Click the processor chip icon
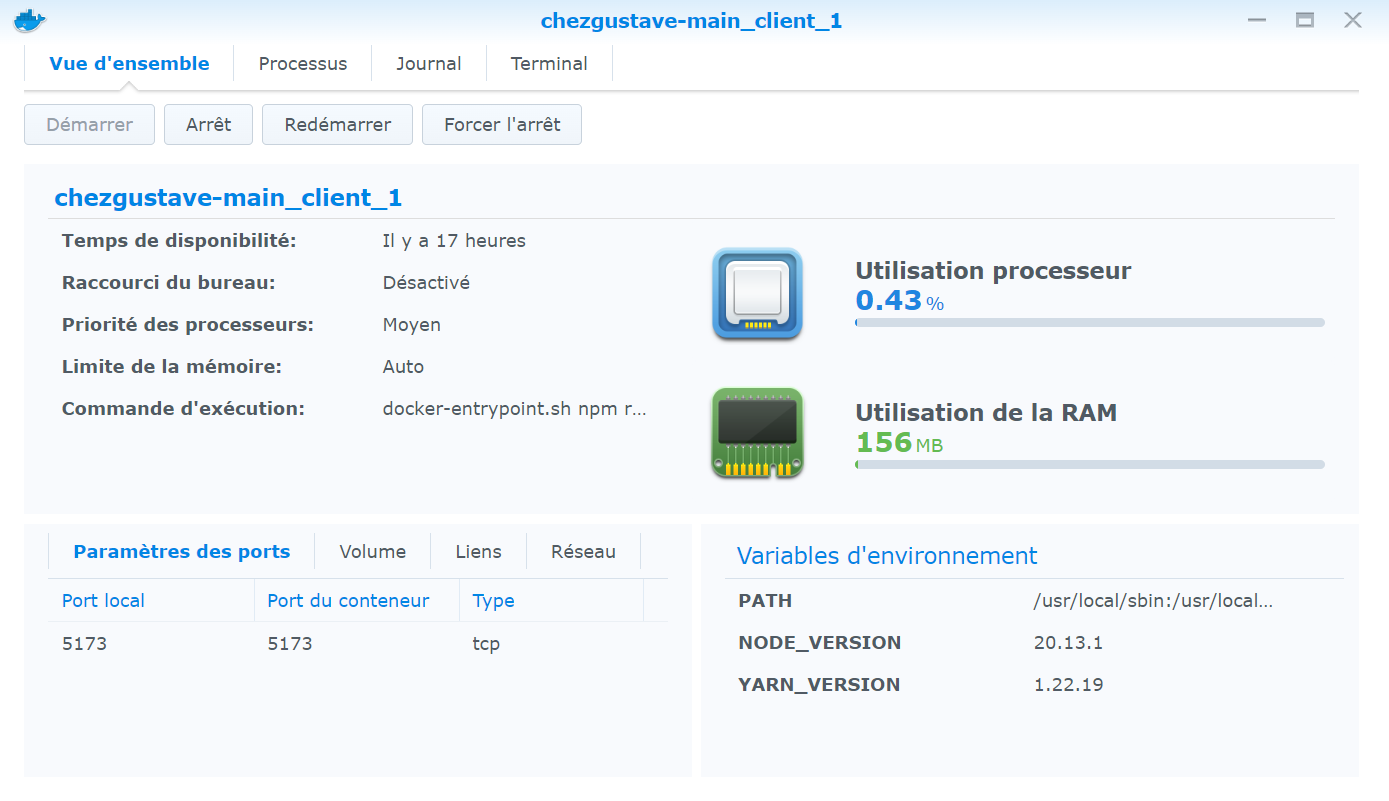1389x801 pixels. click(x=757, y=294)
